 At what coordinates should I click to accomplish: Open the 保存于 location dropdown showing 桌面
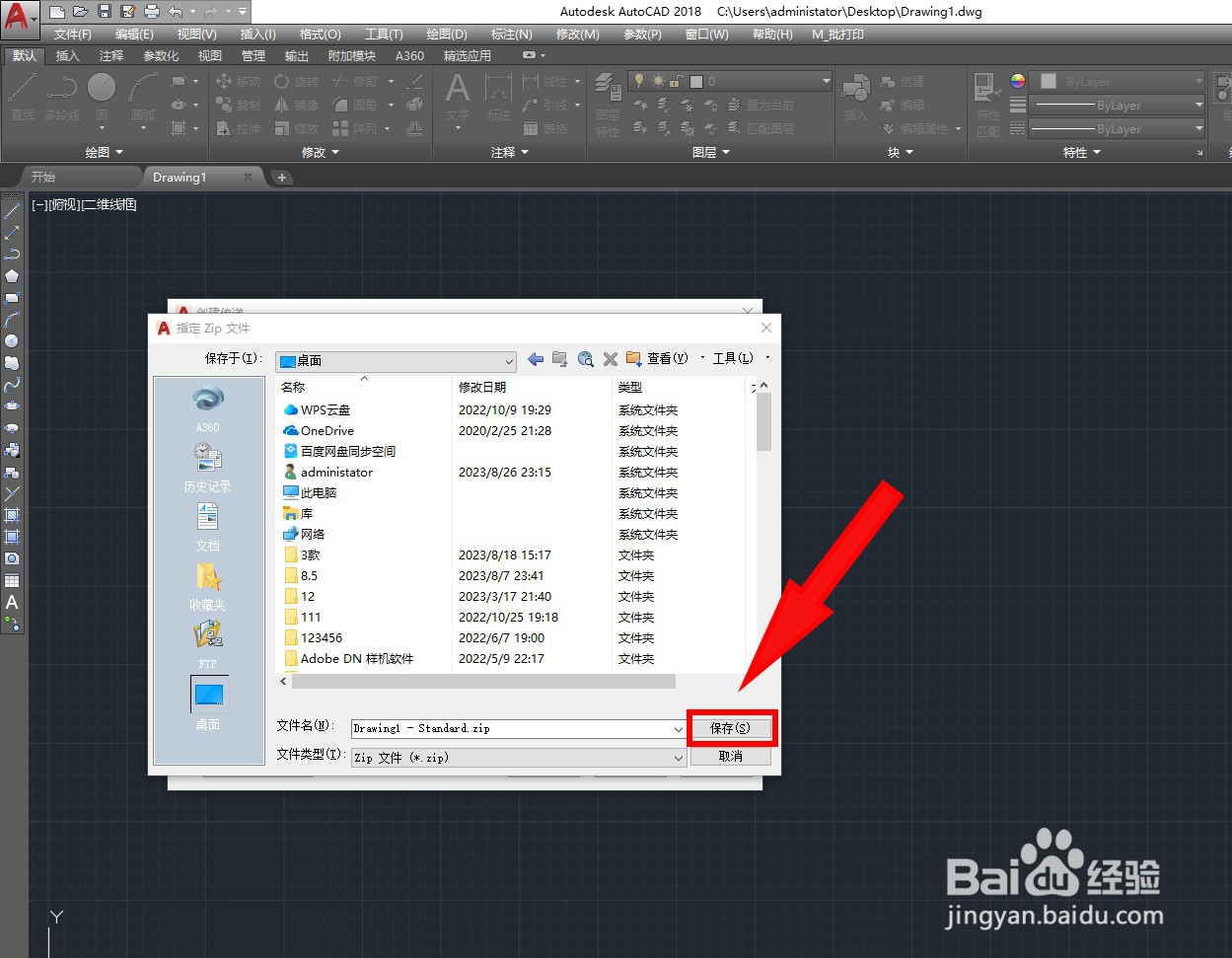[x=396, y=360]
